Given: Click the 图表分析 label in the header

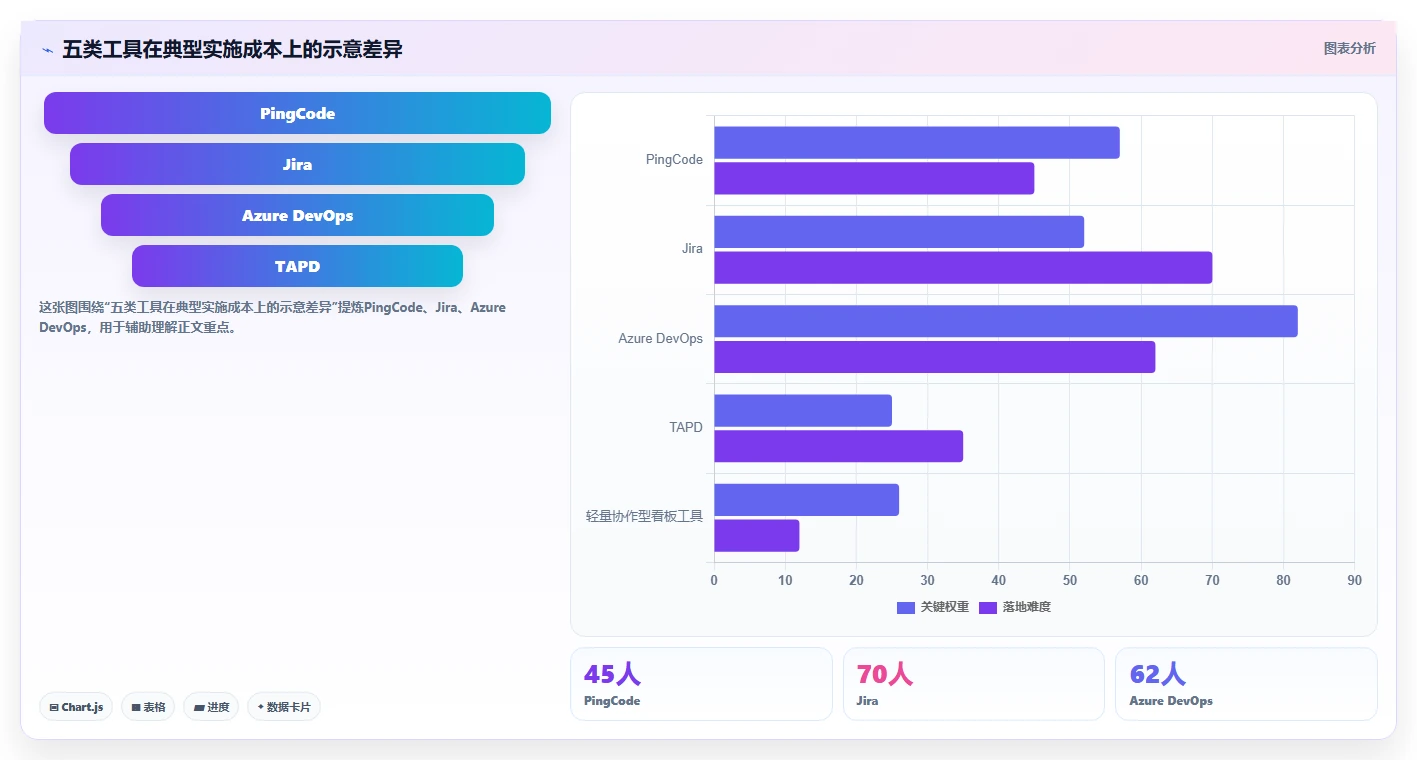Looking at the screenshot, I should (x=1349, y=48).
